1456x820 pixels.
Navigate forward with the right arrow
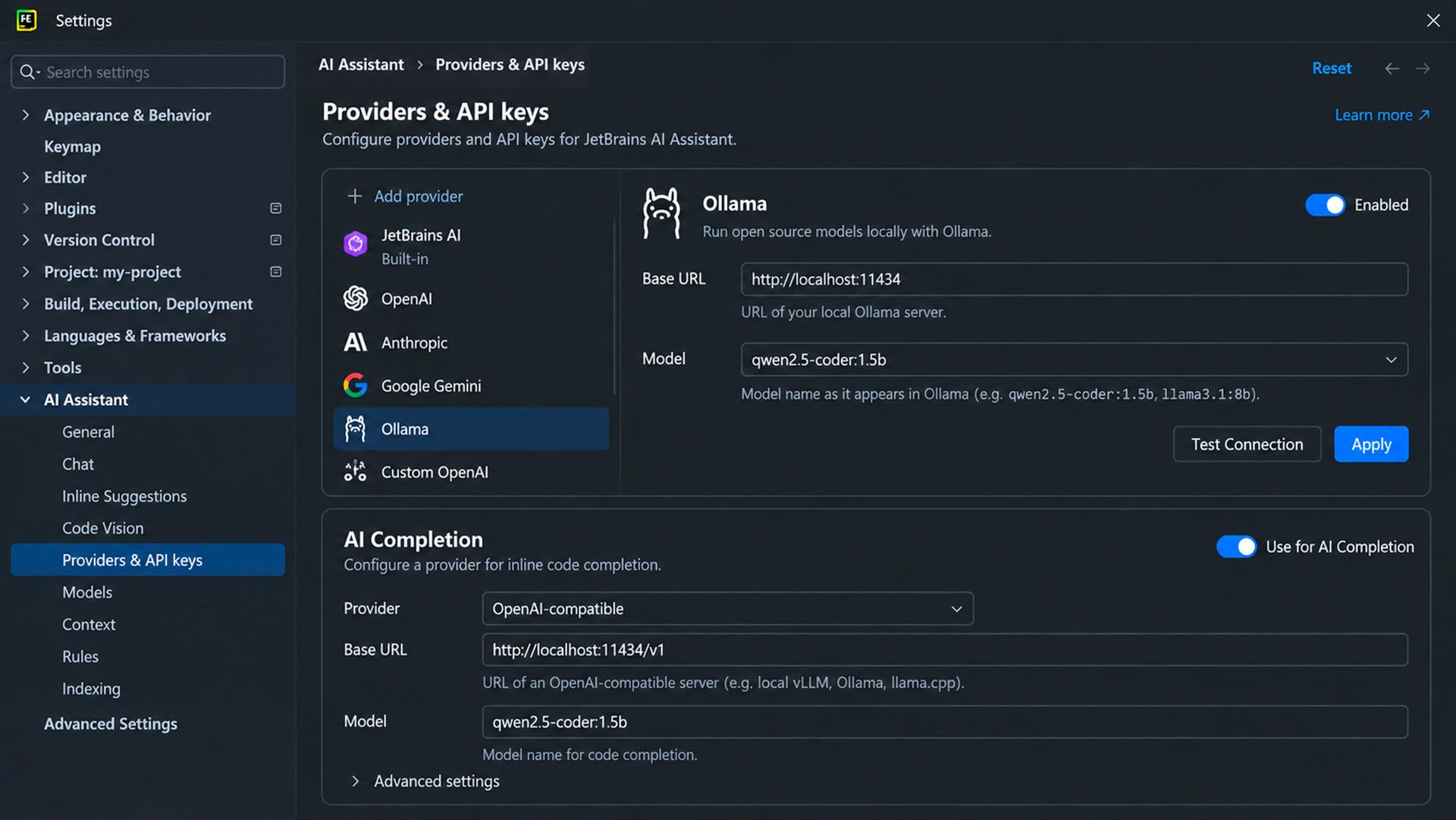pyautogui.click(x=1423, y=68)
